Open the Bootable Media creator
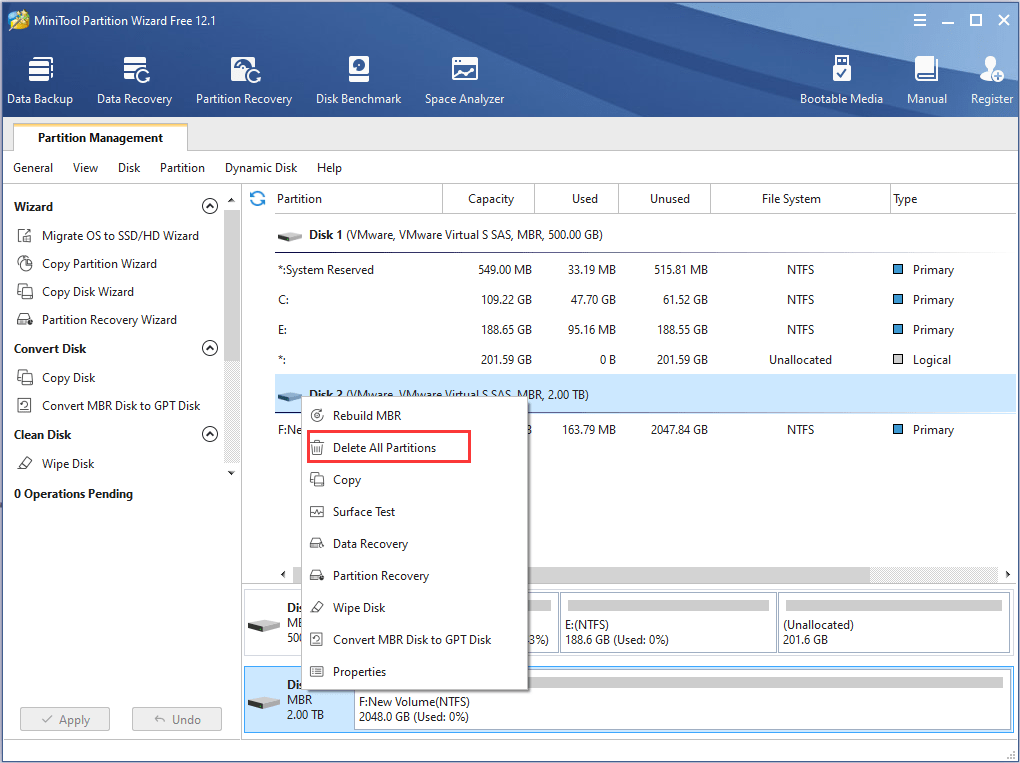1020x763 pixels. [x=841, y=79]
